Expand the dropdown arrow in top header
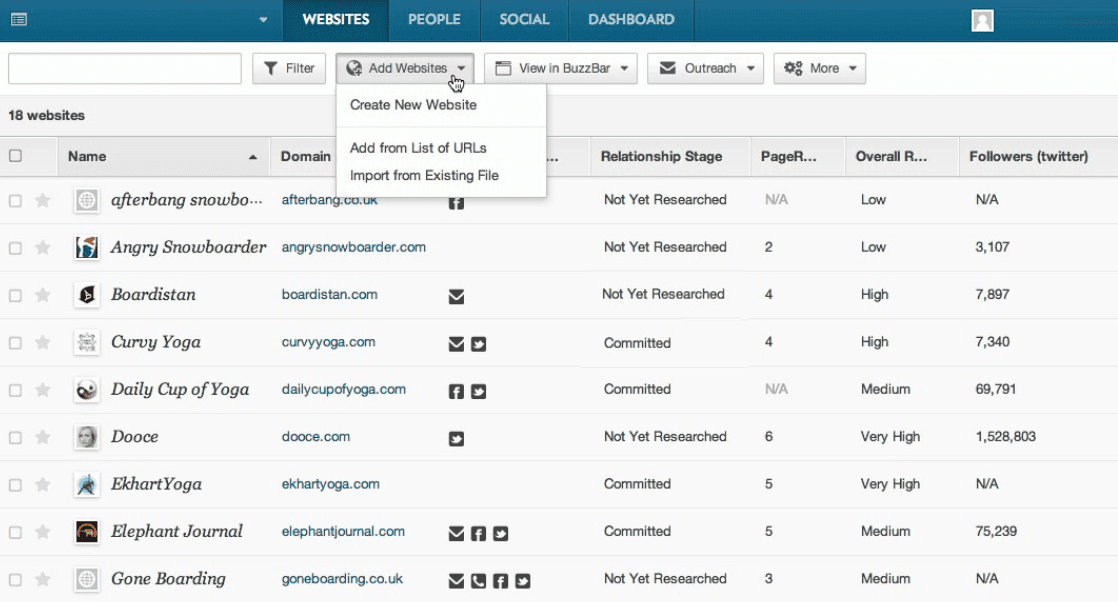 [x=263, y=19]
